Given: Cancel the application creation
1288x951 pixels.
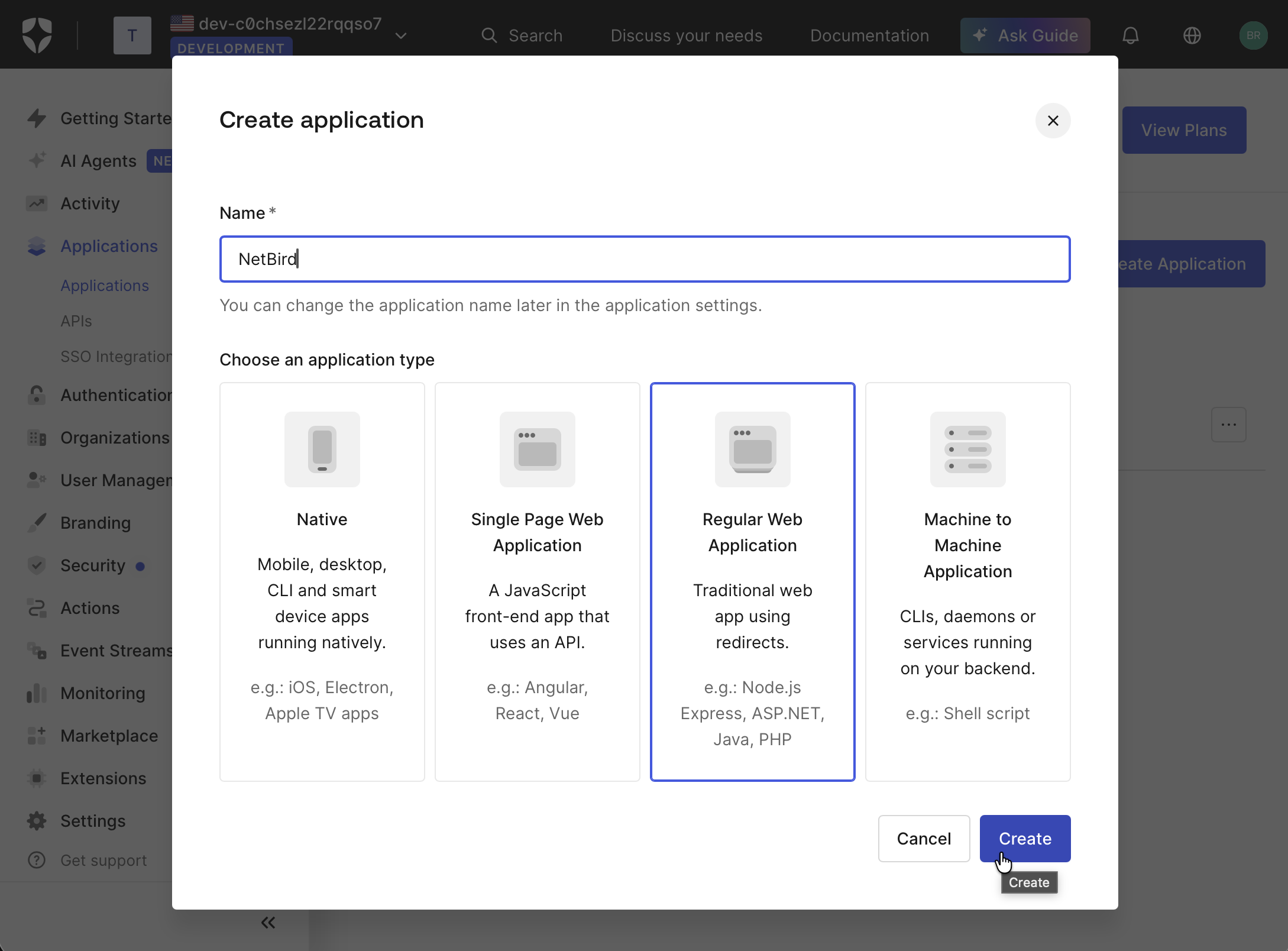Looking at the screenshot, I should coord(924,838).
